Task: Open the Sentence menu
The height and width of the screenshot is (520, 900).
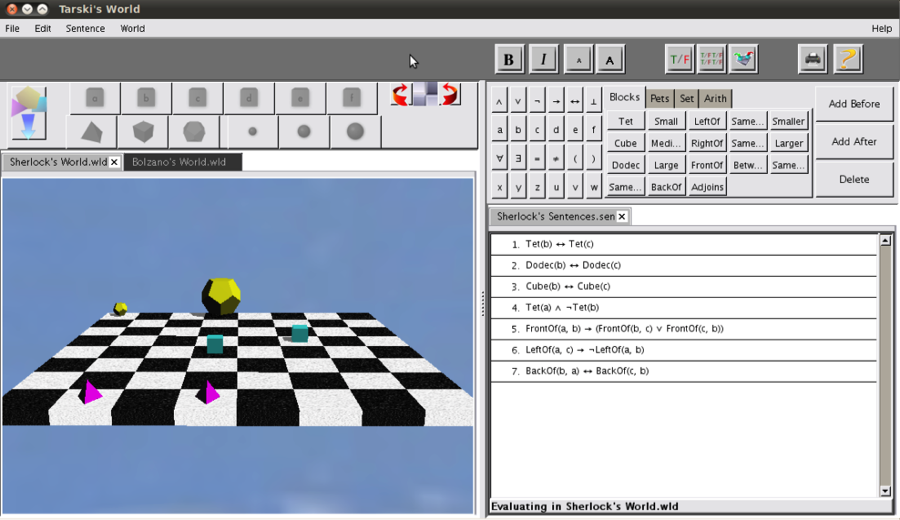Action: pyautogui.click(x=85, y=28)
